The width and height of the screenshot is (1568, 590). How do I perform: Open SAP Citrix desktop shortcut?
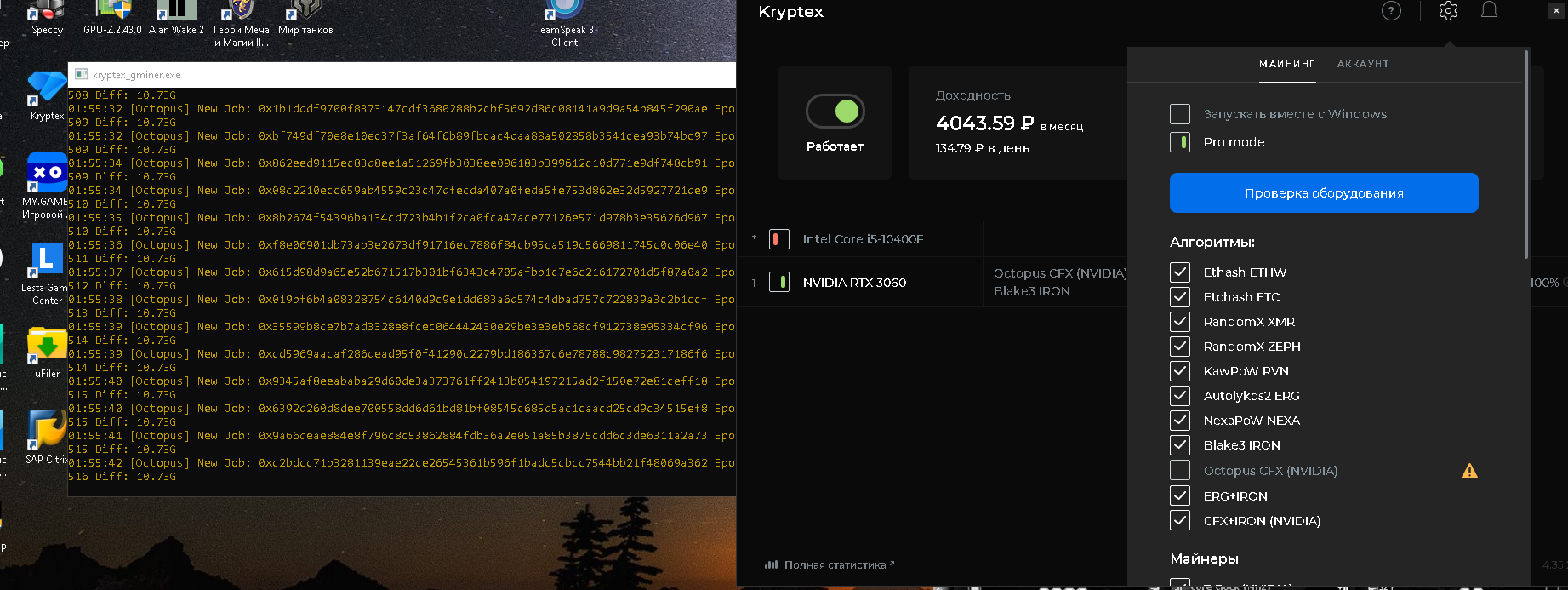coord(47,438)
